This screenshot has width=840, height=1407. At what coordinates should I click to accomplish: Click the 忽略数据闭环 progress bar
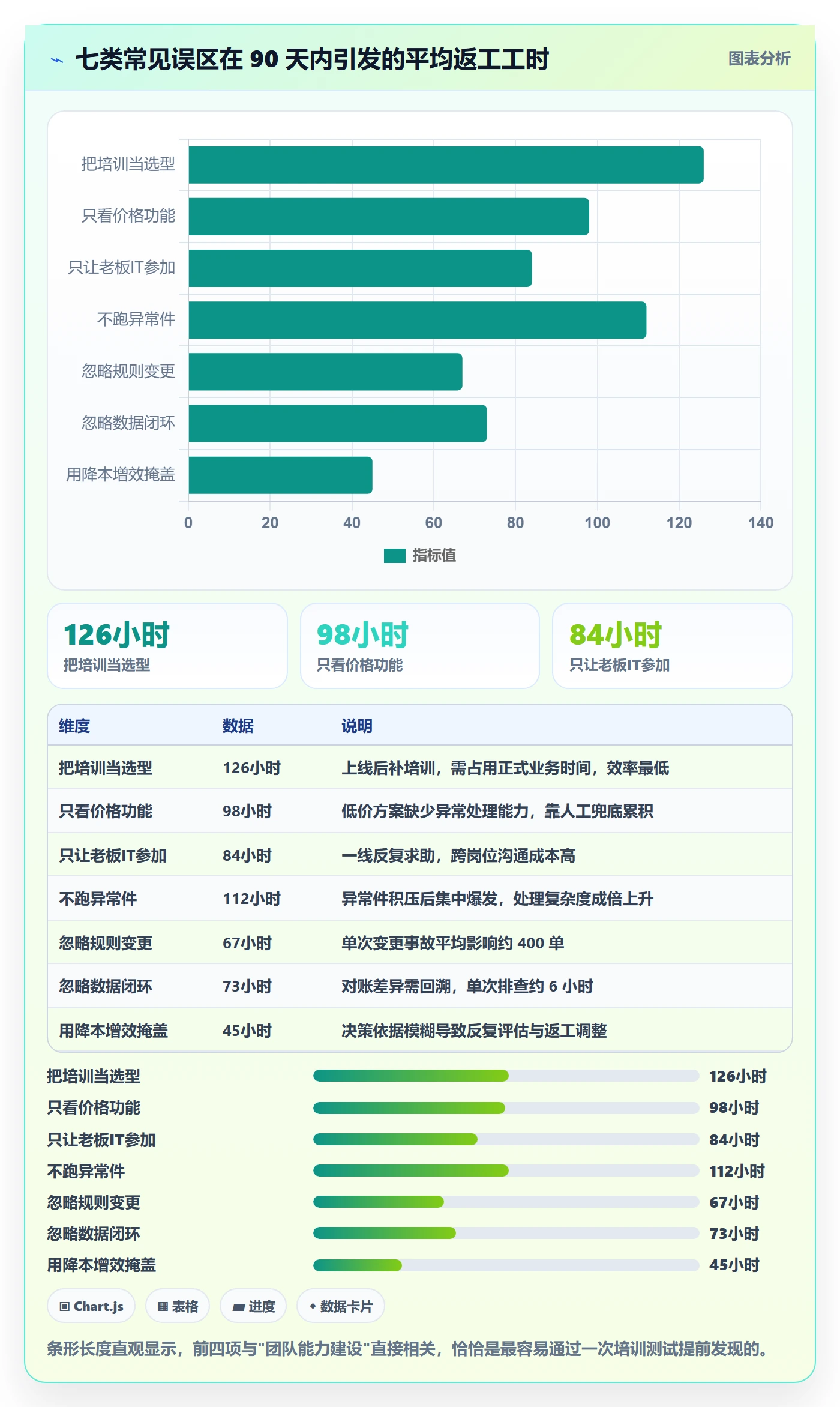[506, 1233]
